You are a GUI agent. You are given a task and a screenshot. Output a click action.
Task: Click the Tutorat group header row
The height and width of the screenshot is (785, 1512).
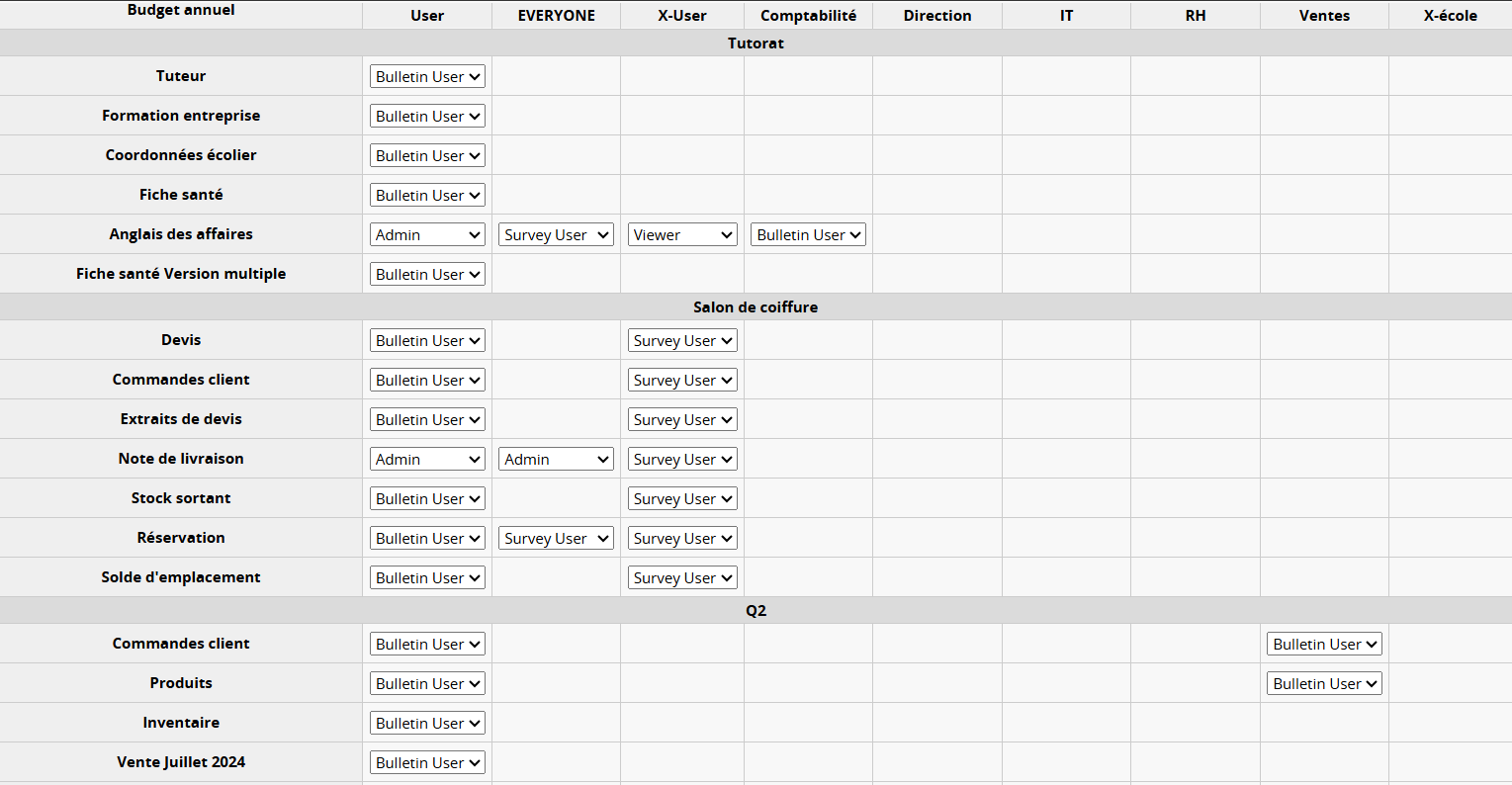pos(756,43)
